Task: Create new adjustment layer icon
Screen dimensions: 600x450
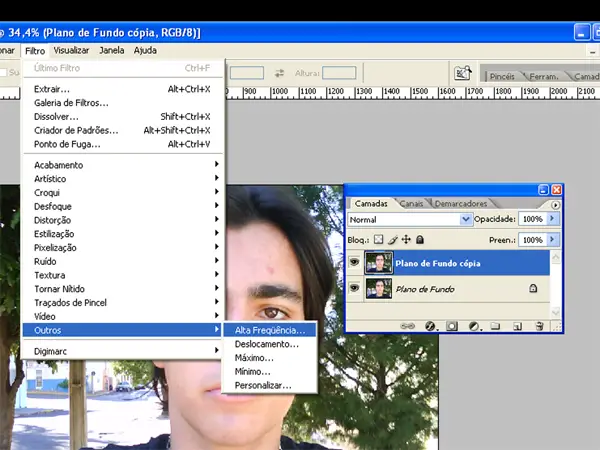Action: (x=473, y=325)
